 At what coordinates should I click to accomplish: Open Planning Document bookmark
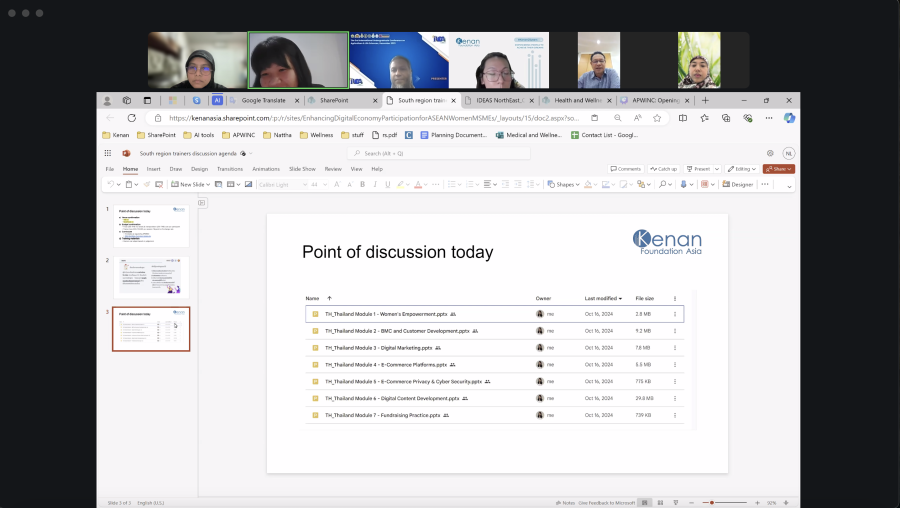pyautogui.click(x=453, y=135)
